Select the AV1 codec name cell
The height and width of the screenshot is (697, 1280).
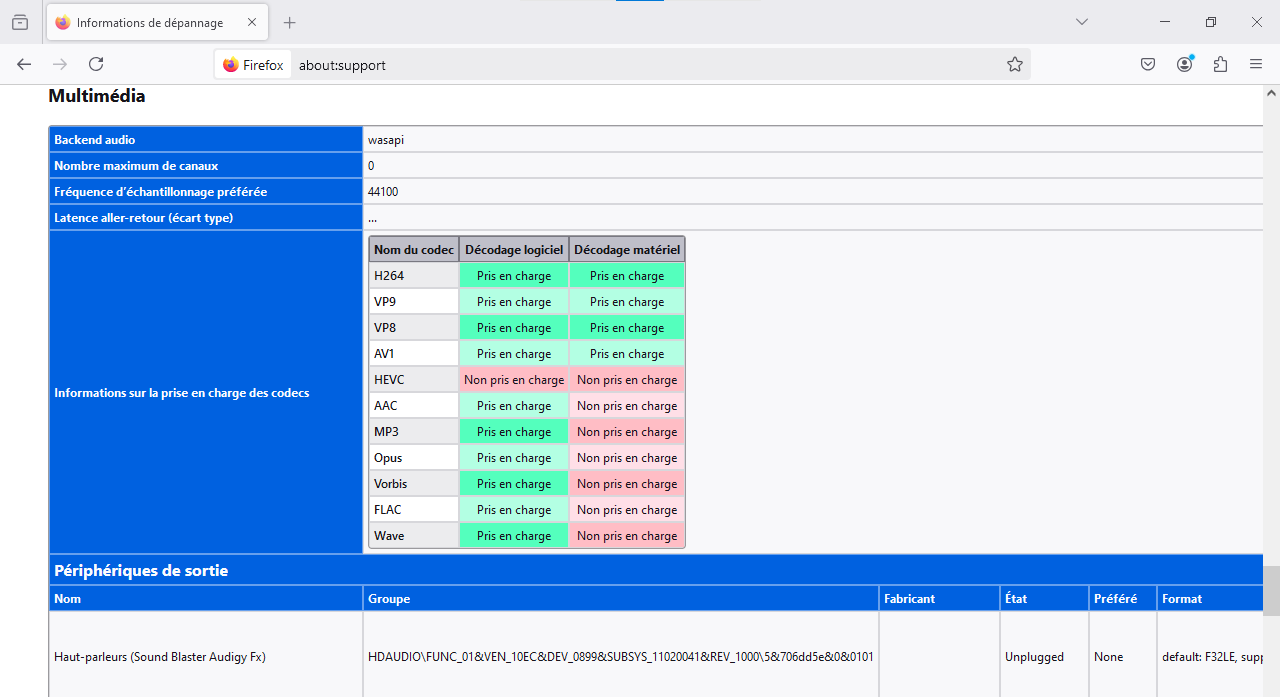click(x=414, y=354)
